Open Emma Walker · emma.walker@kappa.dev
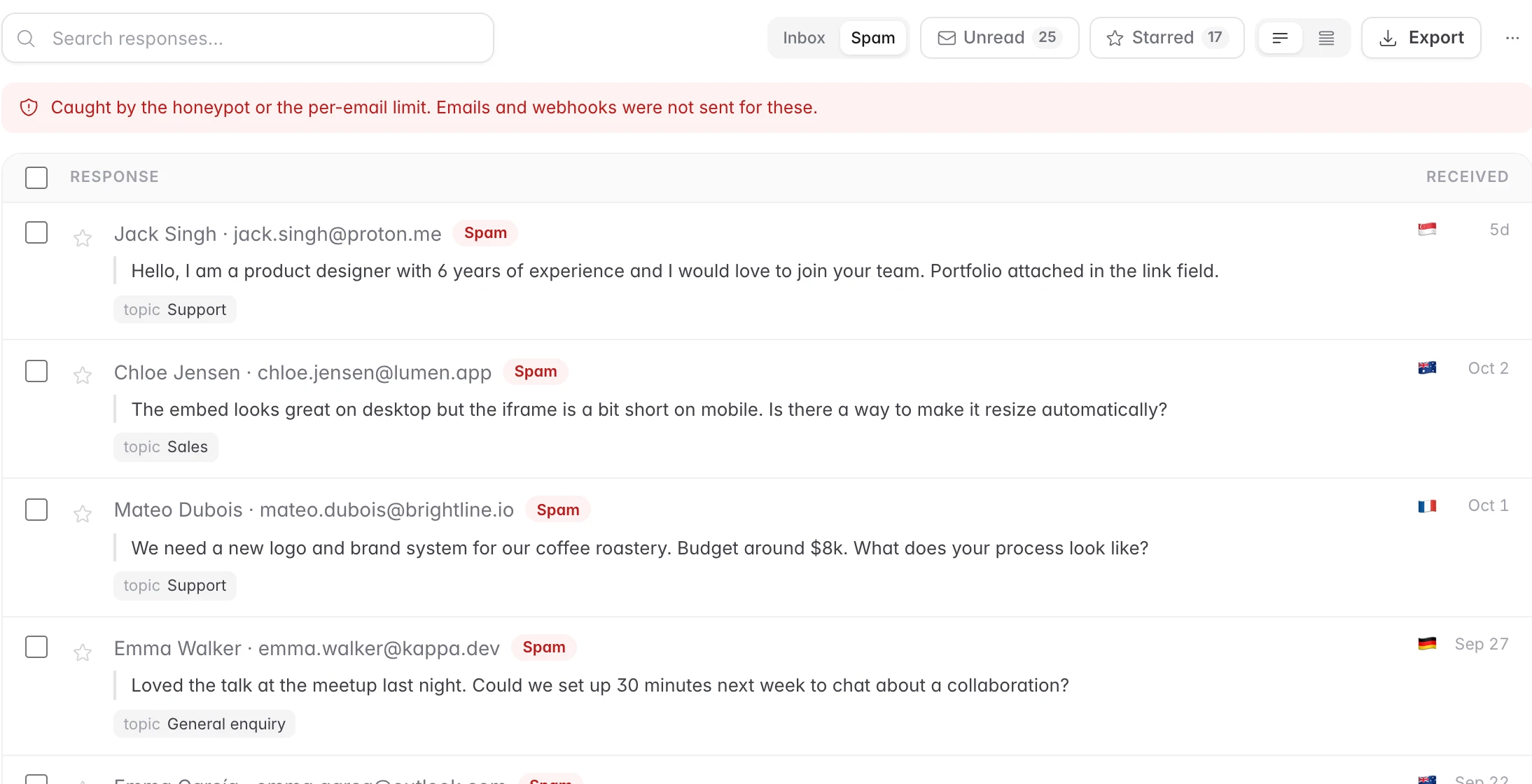This screenshot has width=1532, height=784. [307, 648]
